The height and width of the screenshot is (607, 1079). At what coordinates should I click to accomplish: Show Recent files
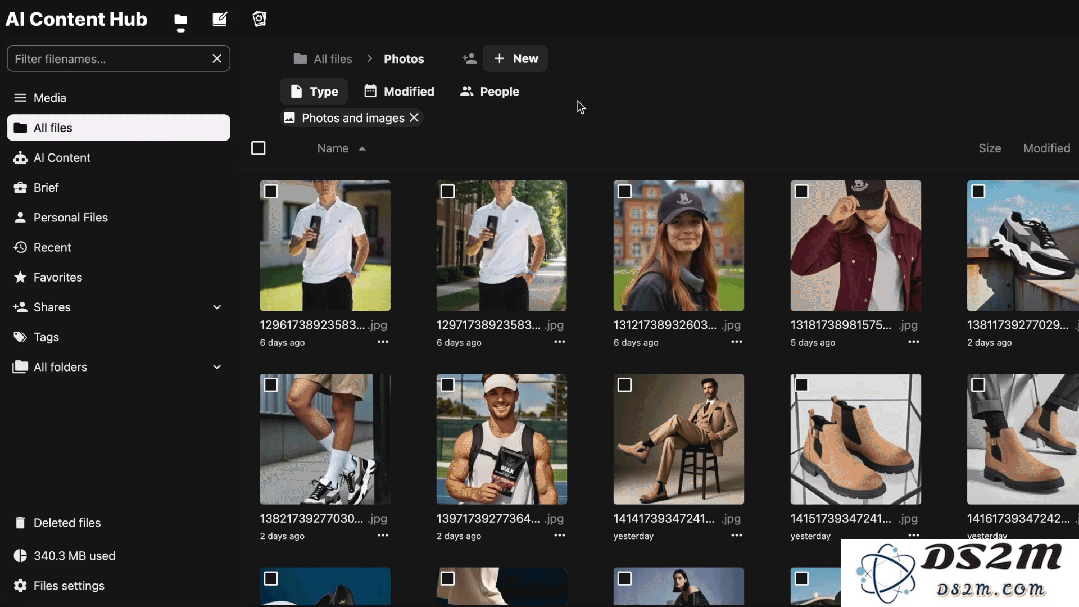click(x=118, y=247)
